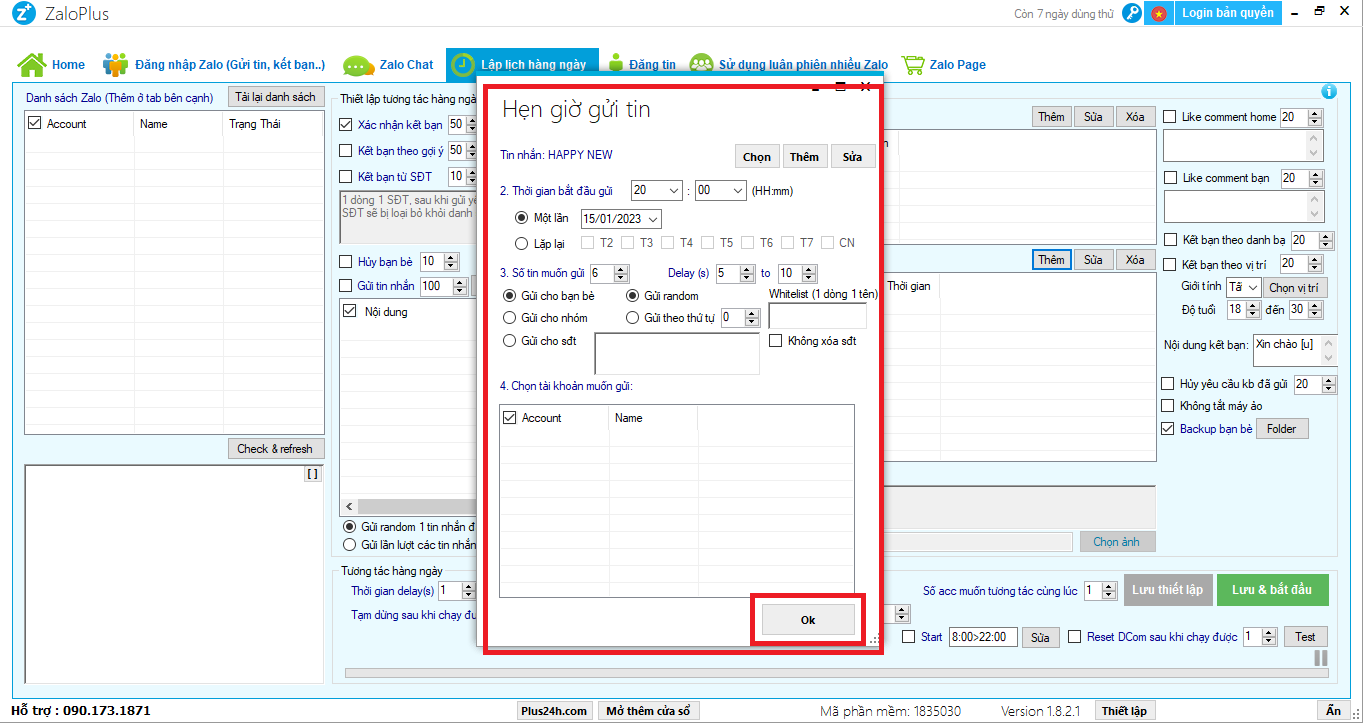Image resolution: width=1363 pixels, height=723 pixels.
Task: Click Tải lại danh sách button
Action: pos(276,97)
